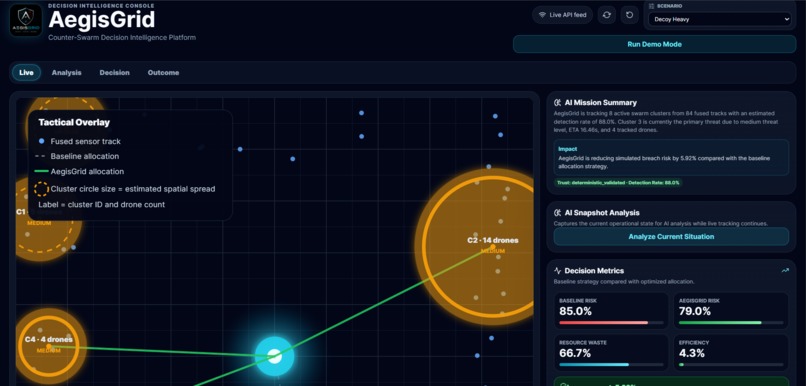Click the AI Mission Summary icon
The image size is (806, 386).
pos(557,102)
